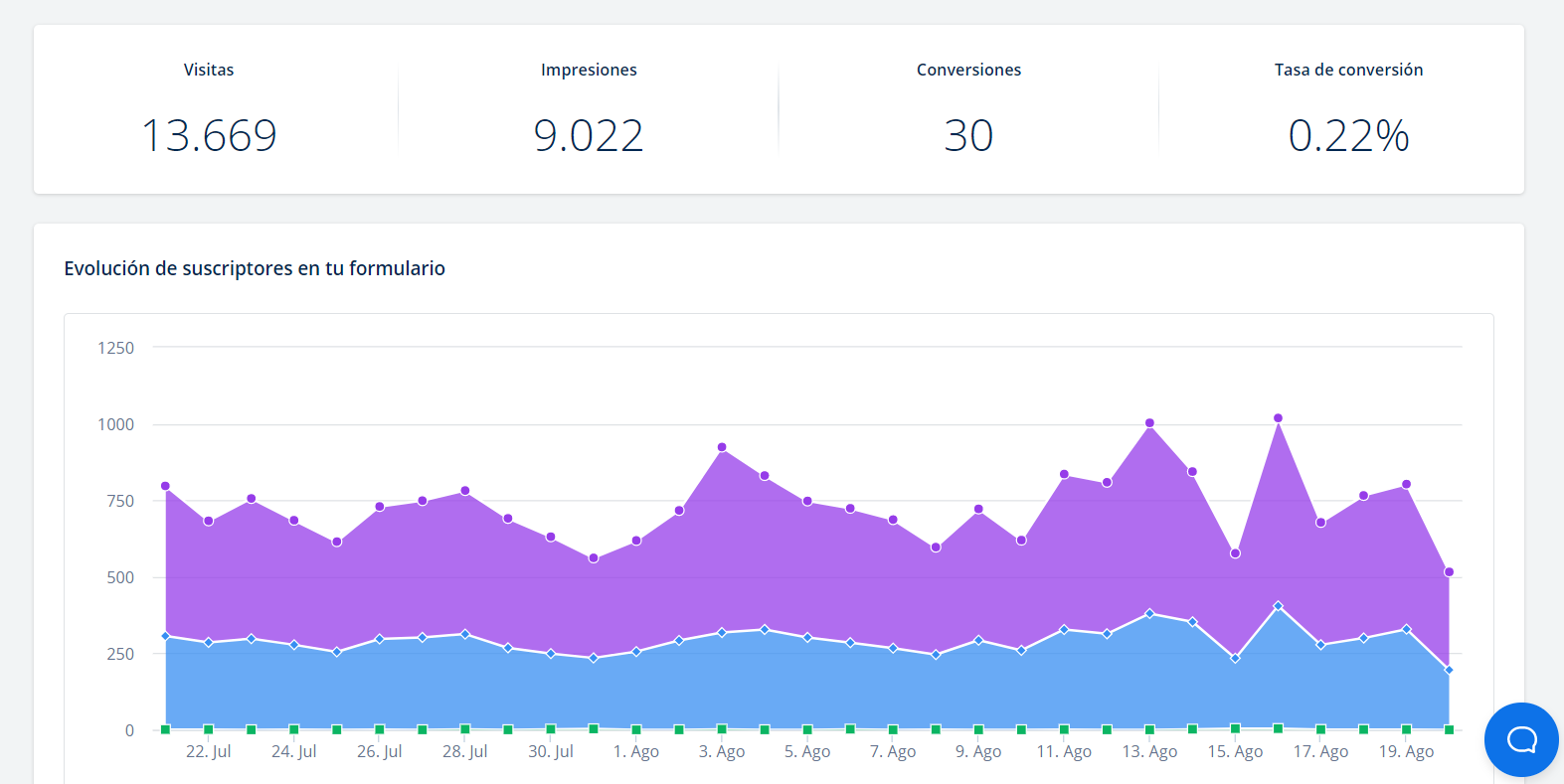Select the Visitas label

pos(209,70)
